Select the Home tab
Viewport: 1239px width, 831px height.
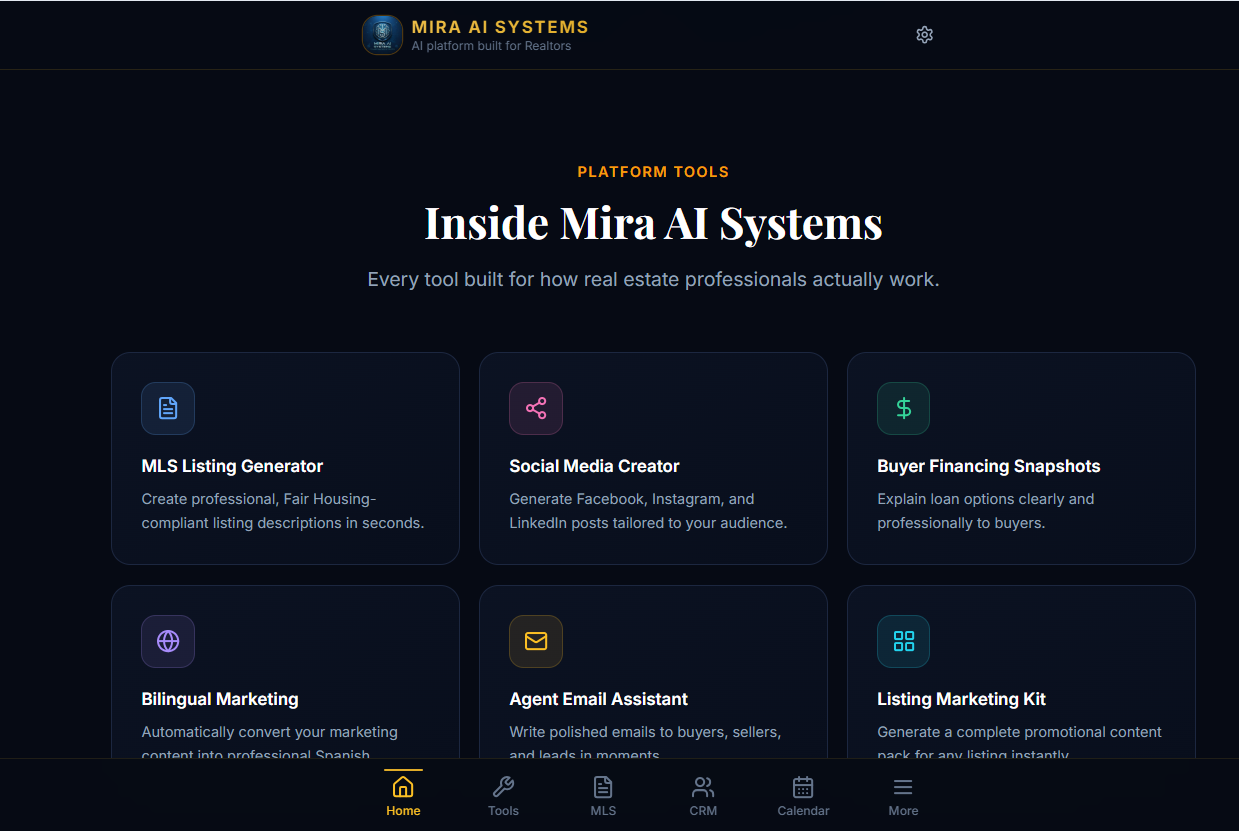tap(403, 795)
